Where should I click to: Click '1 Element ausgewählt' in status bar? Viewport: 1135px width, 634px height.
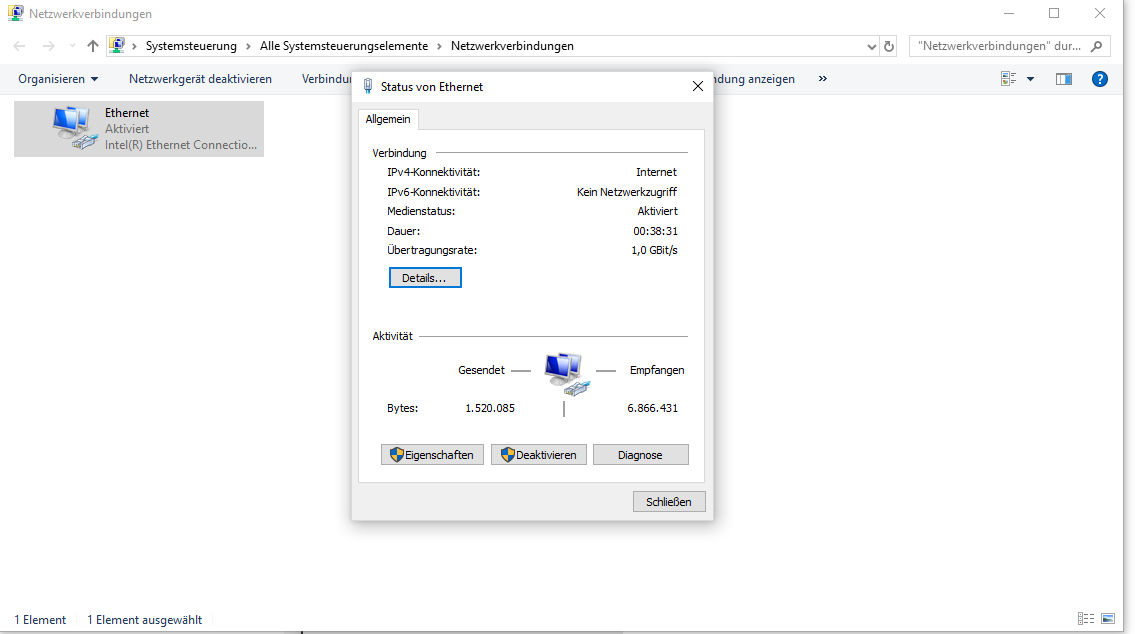click(145, 620)
